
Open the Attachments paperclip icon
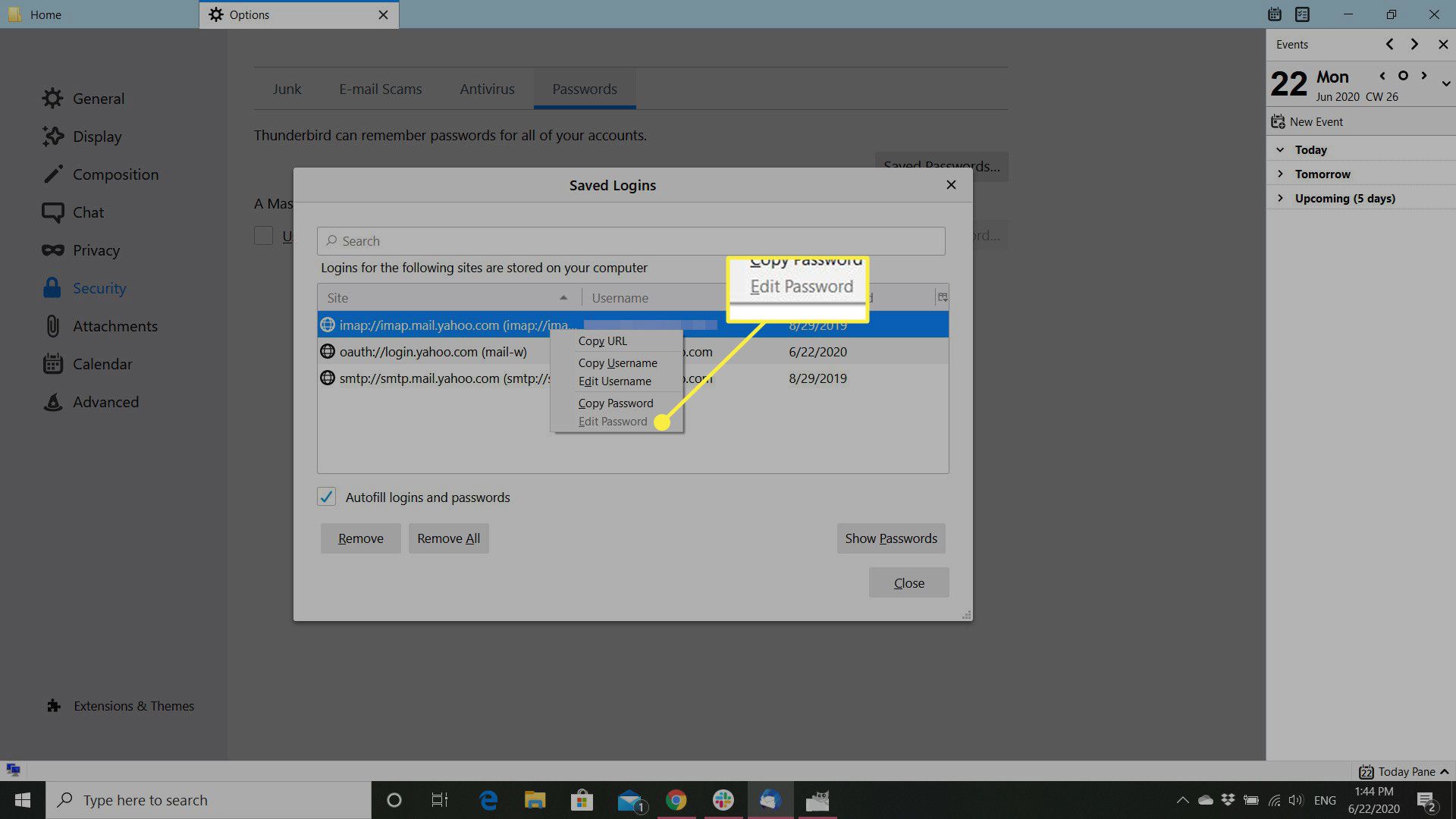[x=52, y=326]
